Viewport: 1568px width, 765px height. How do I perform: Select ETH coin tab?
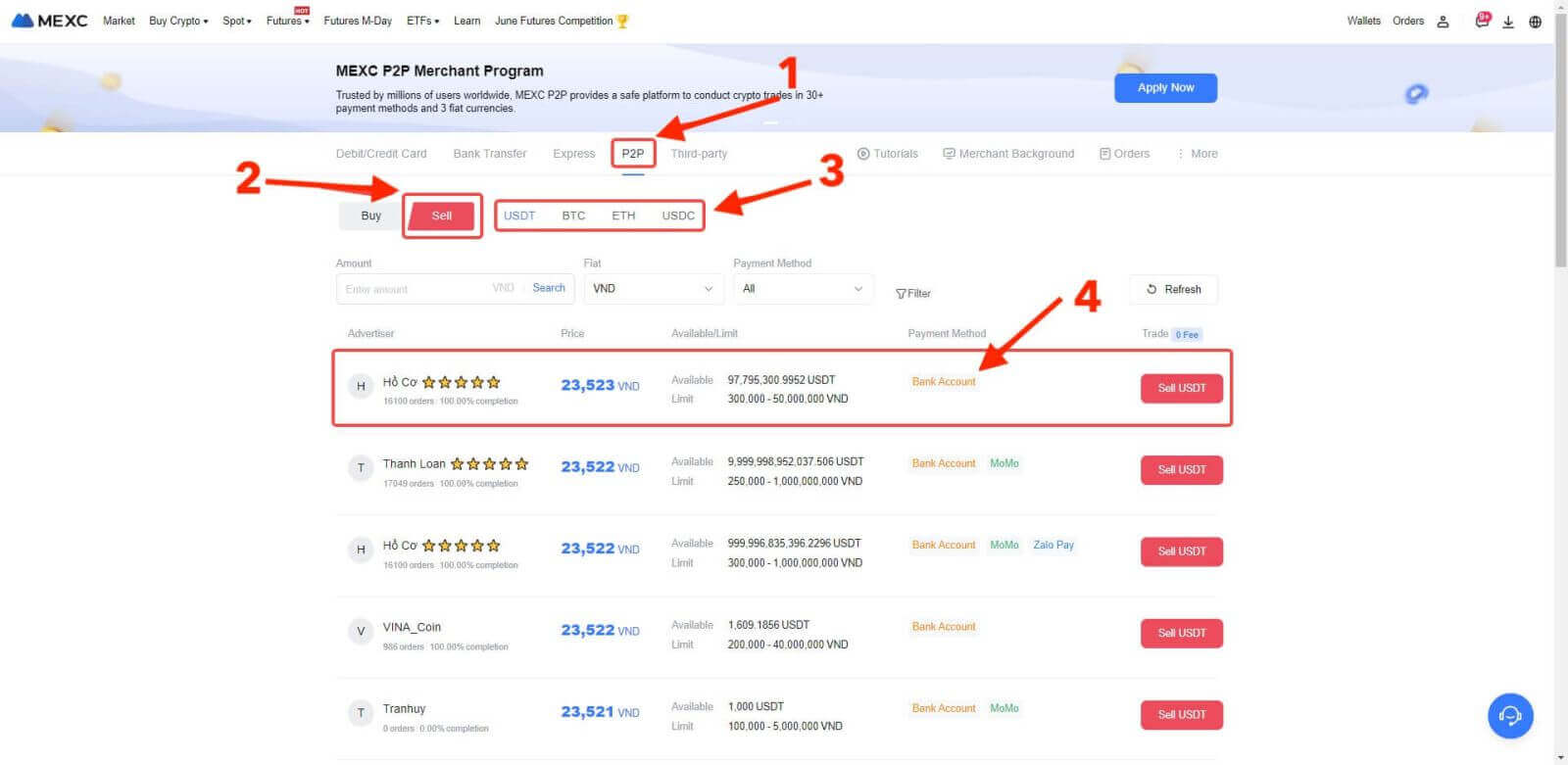[x=623, y=215]
